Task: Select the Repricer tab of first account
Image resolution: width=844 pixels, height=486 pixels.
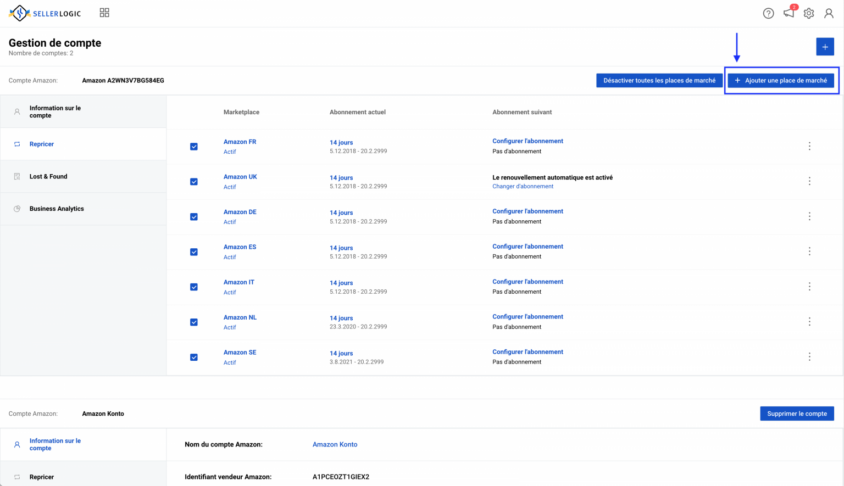Action: (83, 144)
